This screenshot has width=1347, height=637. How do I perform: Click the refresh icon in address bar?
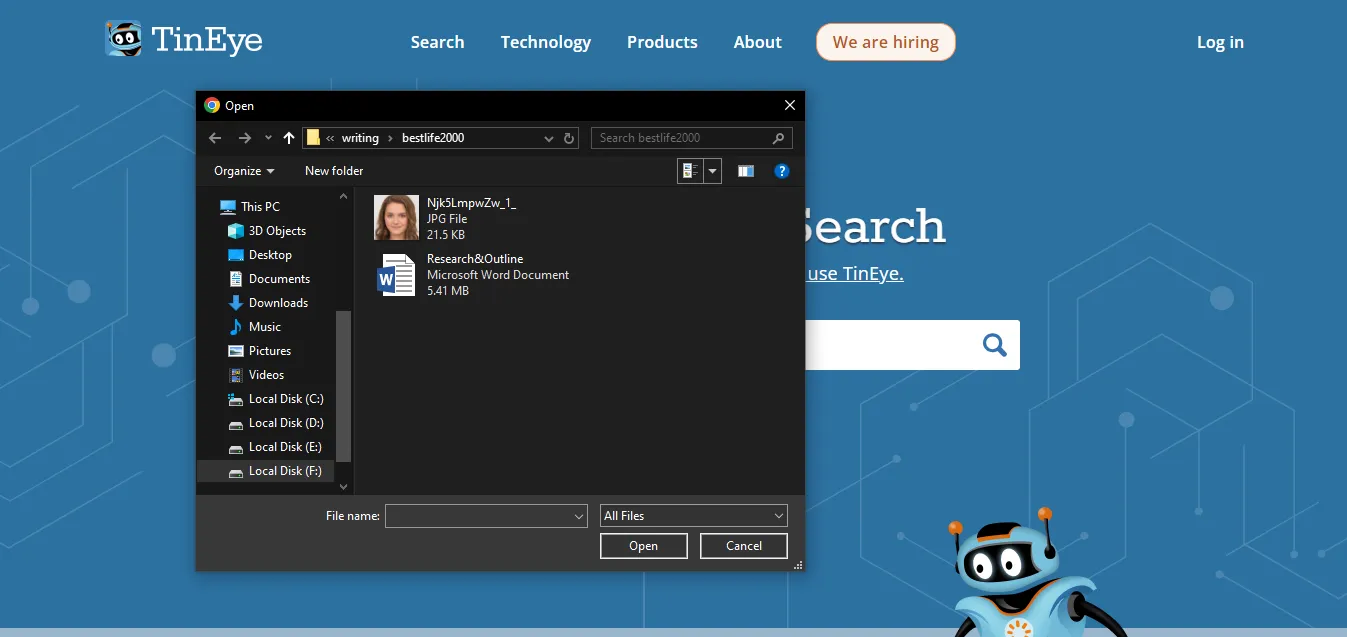pyautogui.click(x=569, y=138)
